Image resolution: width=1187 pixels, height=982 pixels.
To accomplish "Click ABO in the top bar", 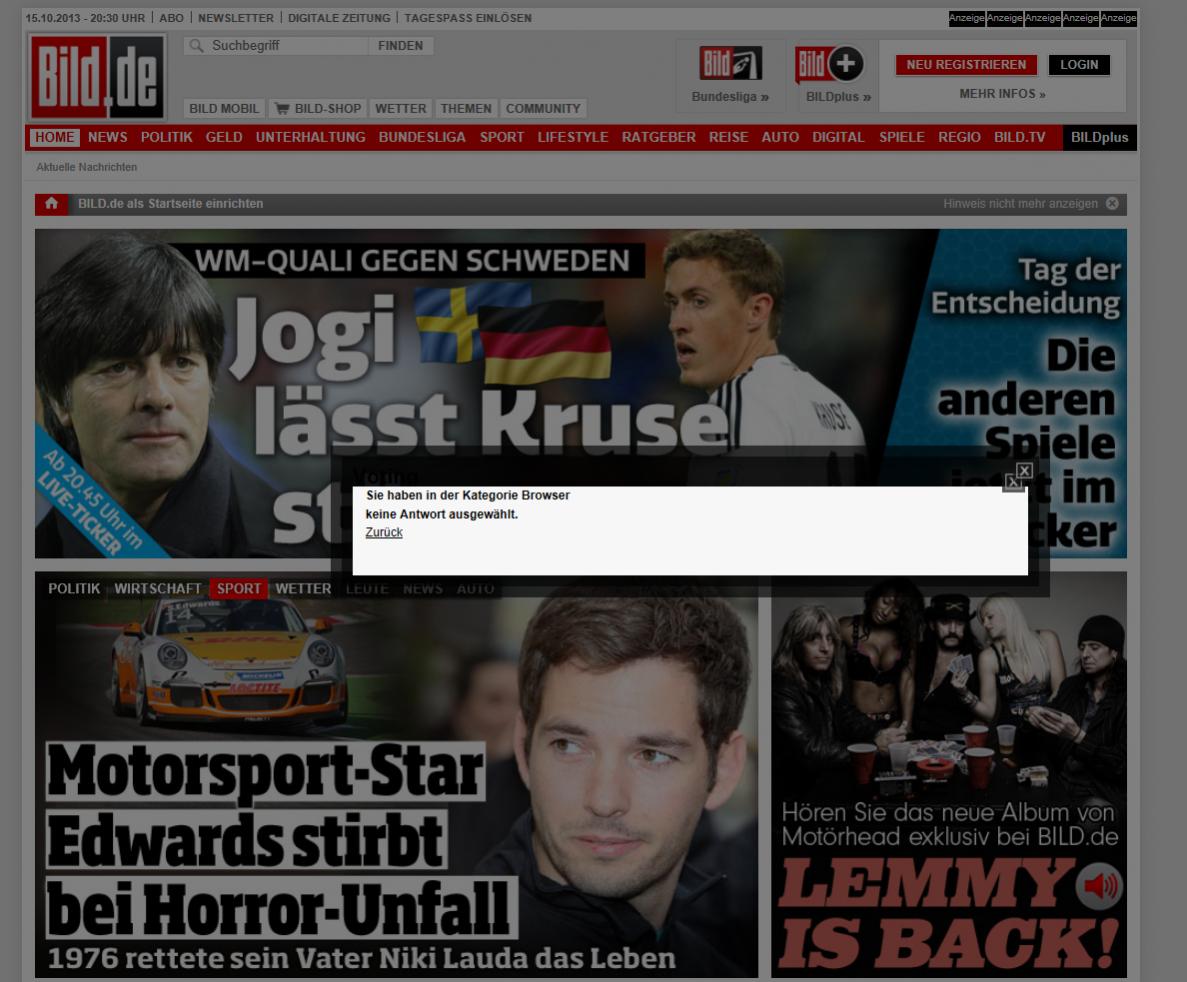I will [x=171, y=17].
